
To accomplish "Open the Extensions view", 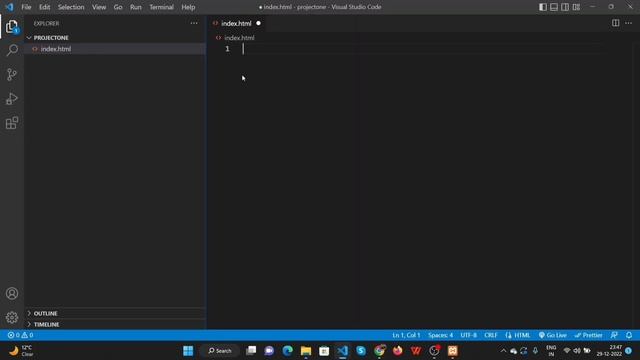I will tap(12, 123).
